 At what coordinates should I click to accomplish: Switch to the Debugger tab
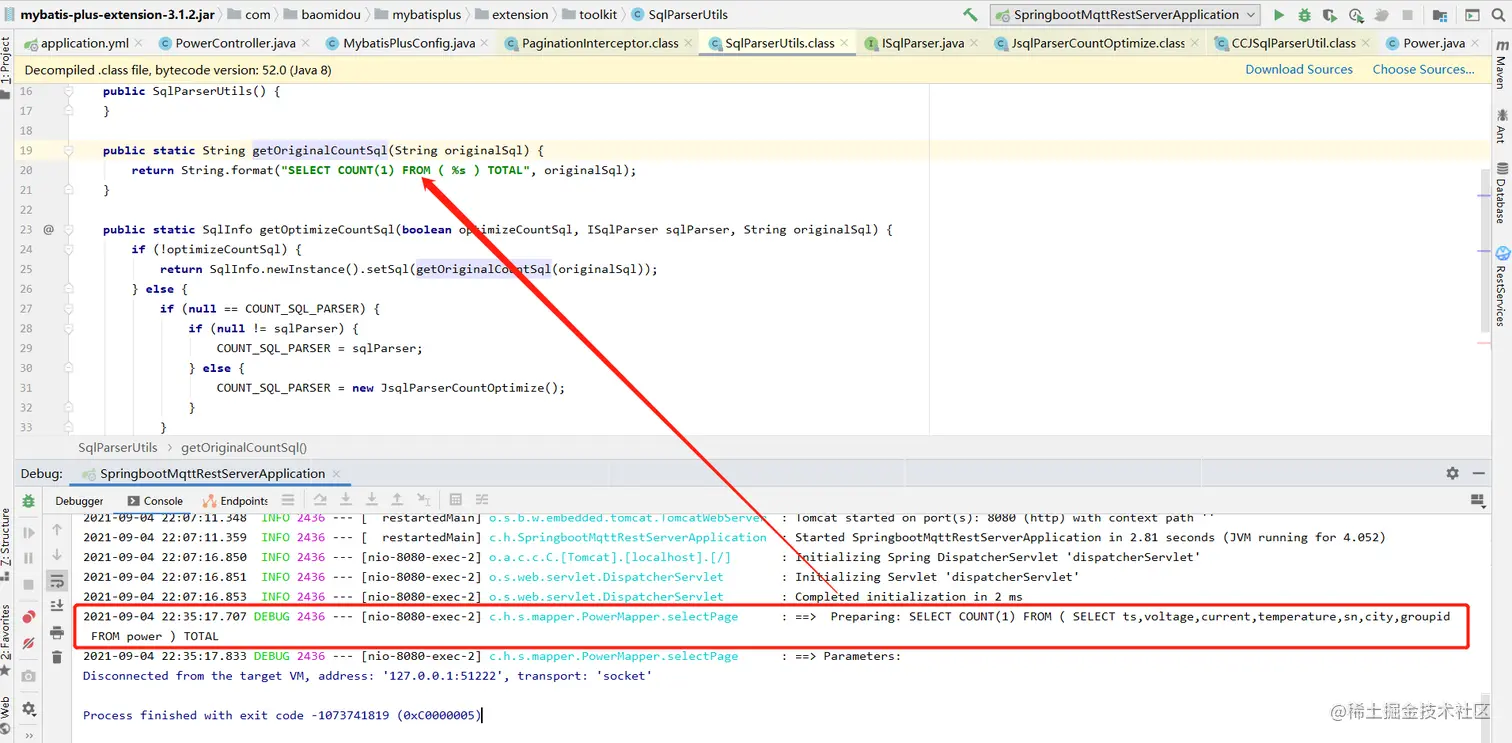pos(79,500)
